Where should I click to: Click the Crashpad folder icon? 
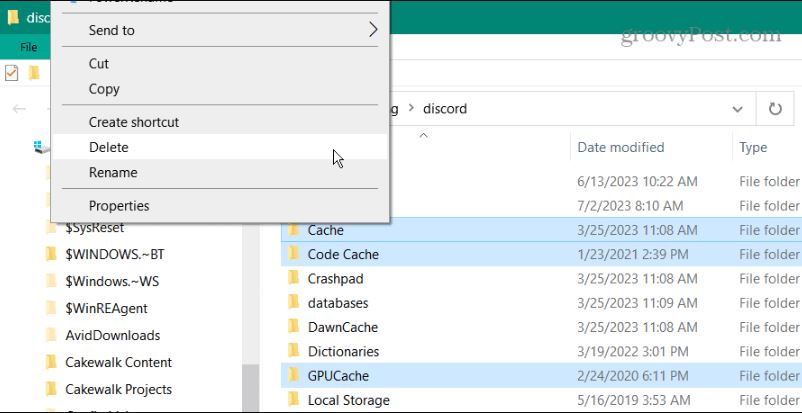293,278
